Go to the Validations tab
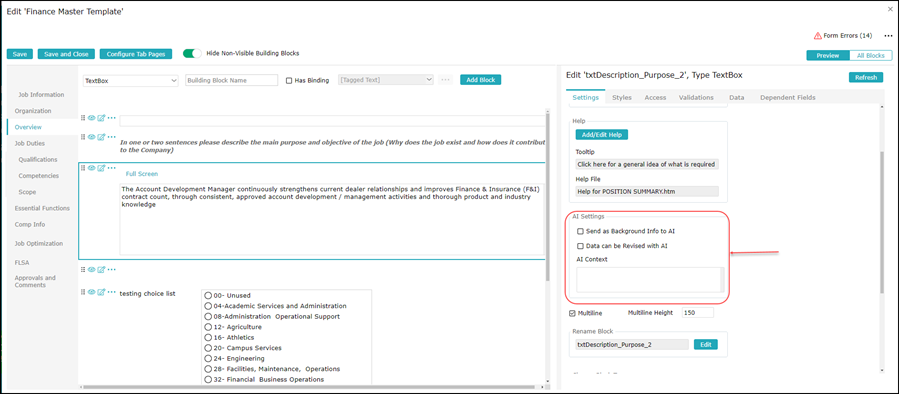Viewport: 899px width, 394px height. tap(696, 97)
